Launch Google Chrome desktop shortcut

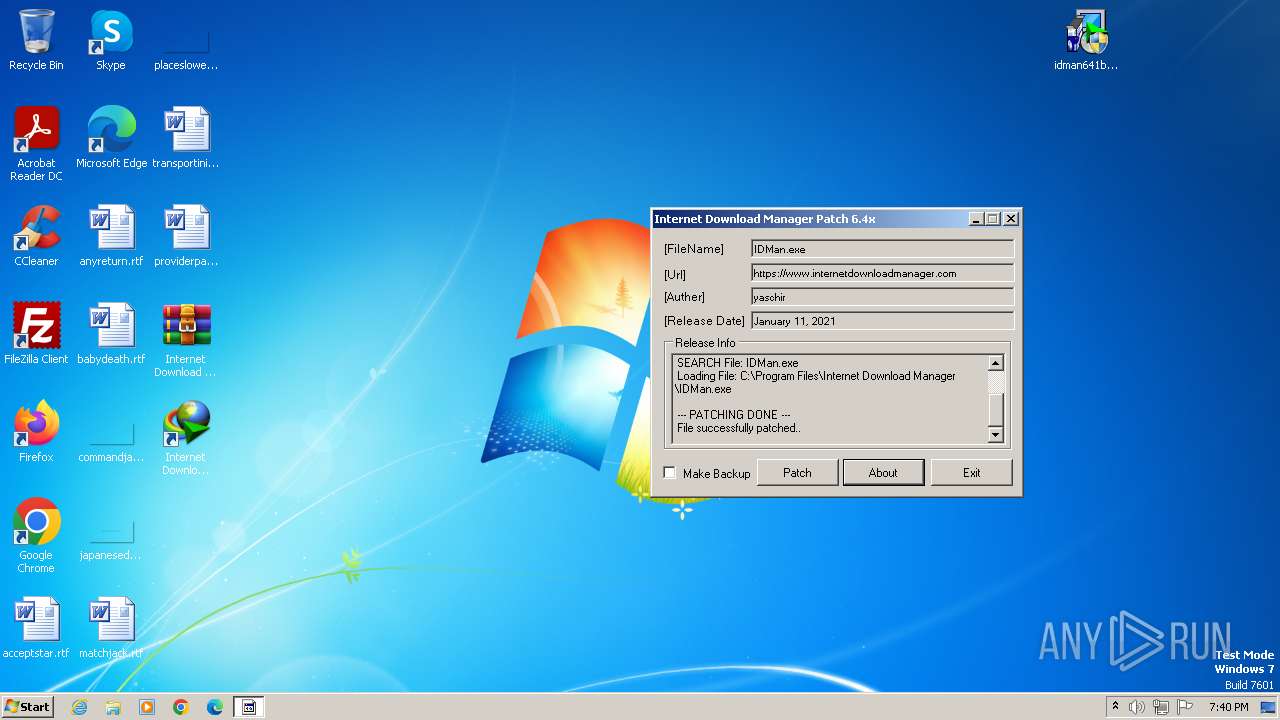36,536
